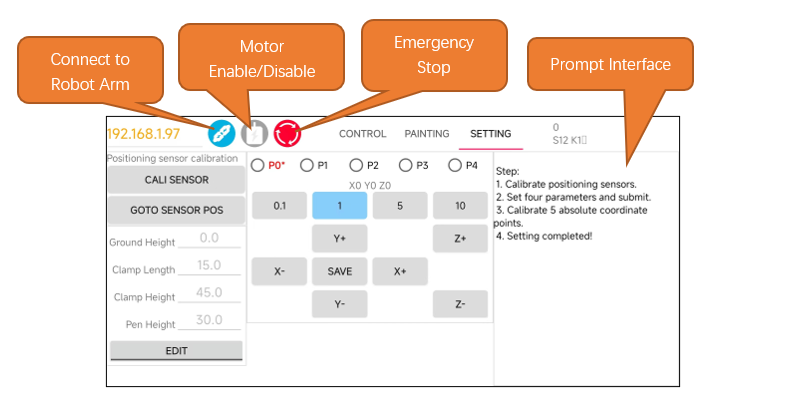Toggle the Motor Enable/Disable icon
Screen dimensions: 789x402
point(255,134)
